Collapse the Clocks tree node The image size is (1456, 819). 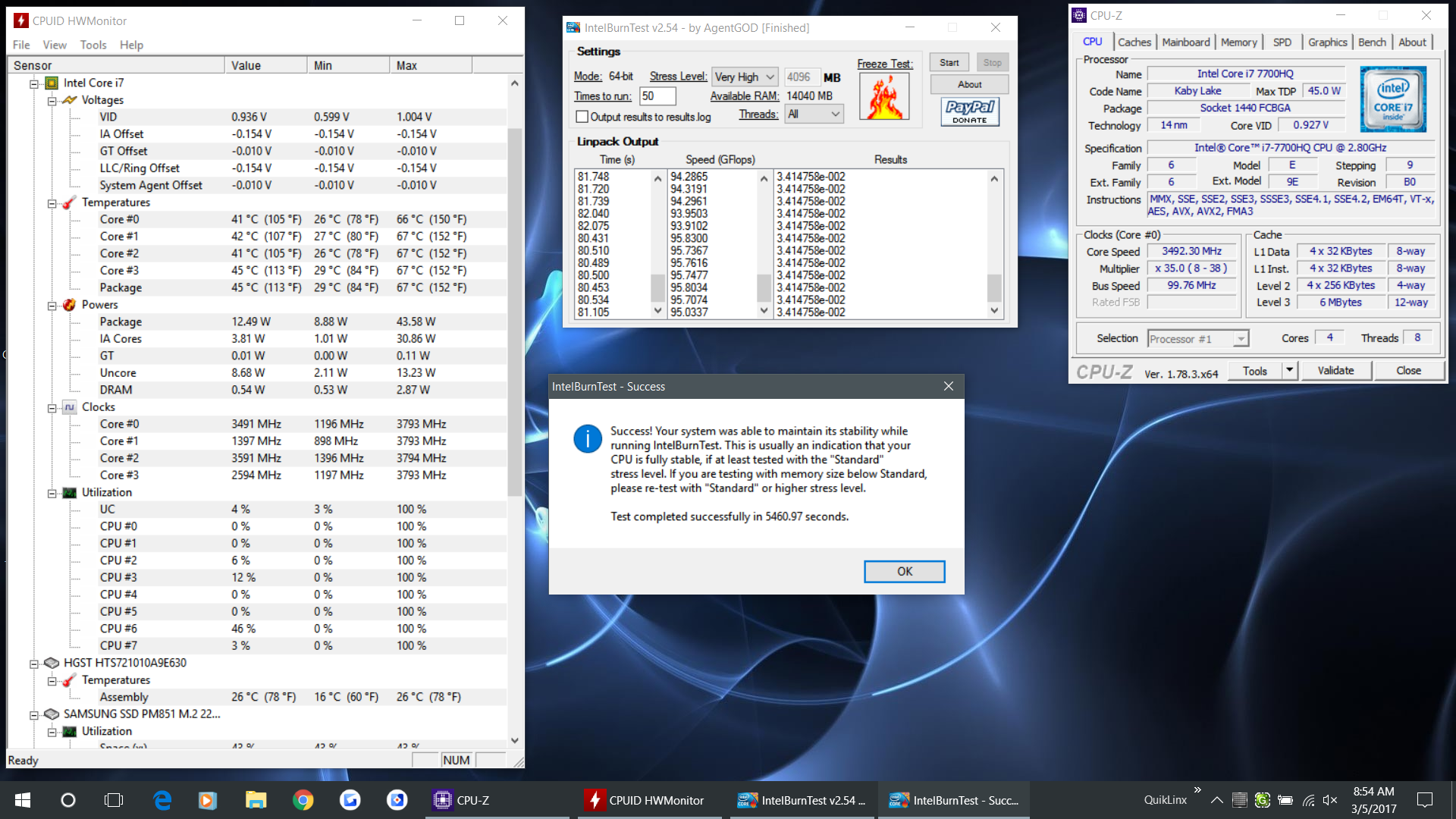52,408
